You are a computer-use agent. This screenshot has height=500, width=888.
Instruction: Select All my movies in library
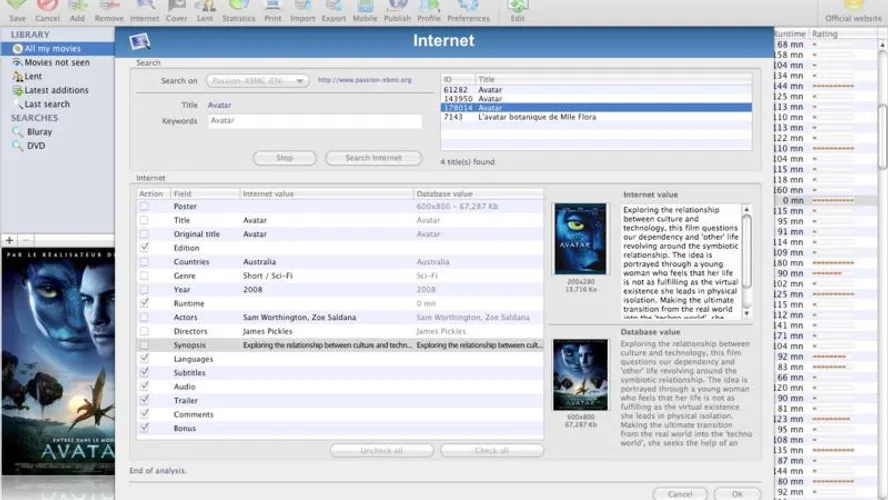[x=57, y=49]
